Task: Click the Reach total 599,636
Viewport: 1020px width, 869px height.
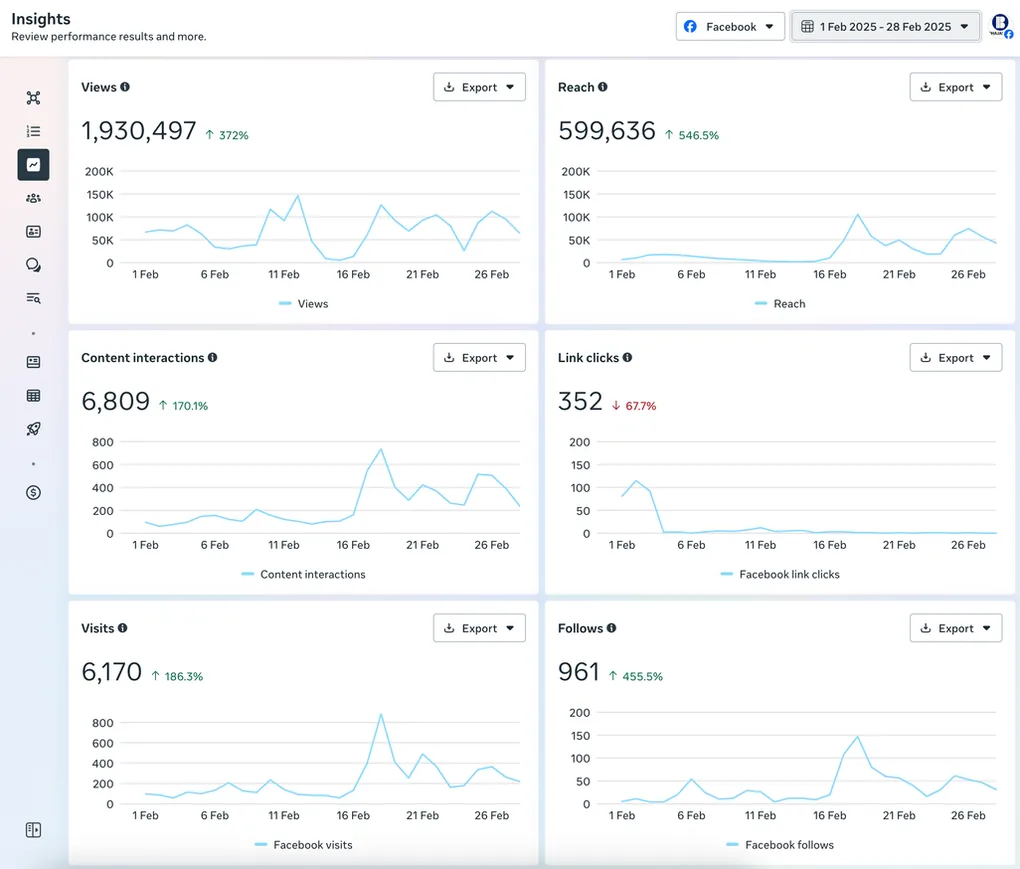Action: 606,131
